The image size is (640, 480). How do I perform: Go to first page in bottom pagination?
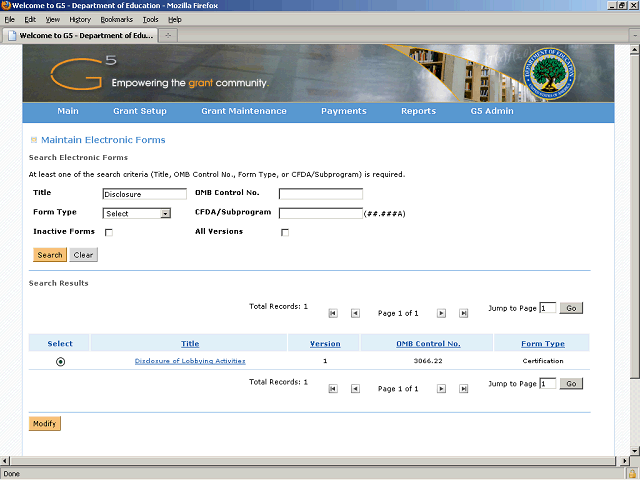click(x=333, y=389)
